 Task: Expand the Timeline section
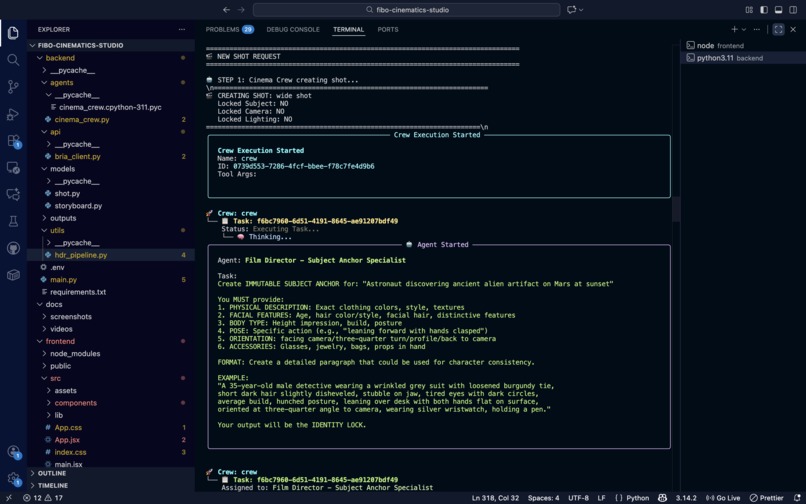[111, 485]
